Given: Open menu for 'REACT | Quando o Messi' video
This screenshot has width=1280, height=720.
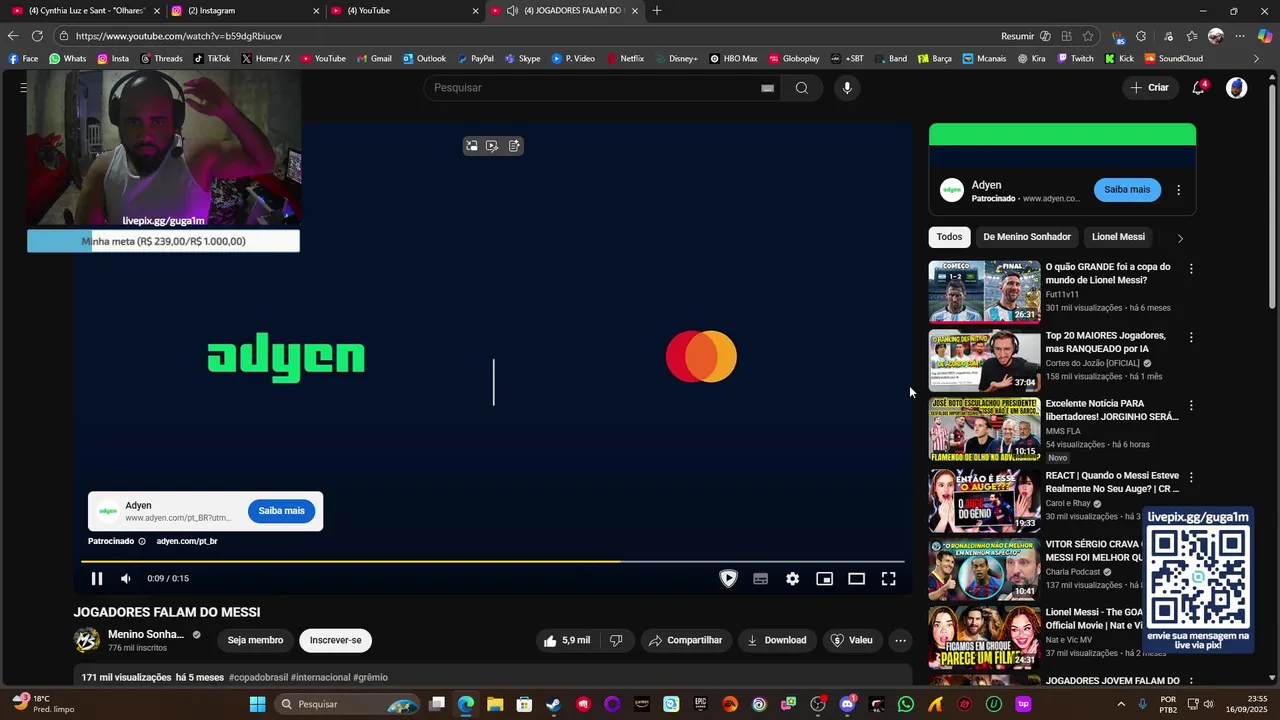Looking at the screenshot, I should tap(1191, 478).
